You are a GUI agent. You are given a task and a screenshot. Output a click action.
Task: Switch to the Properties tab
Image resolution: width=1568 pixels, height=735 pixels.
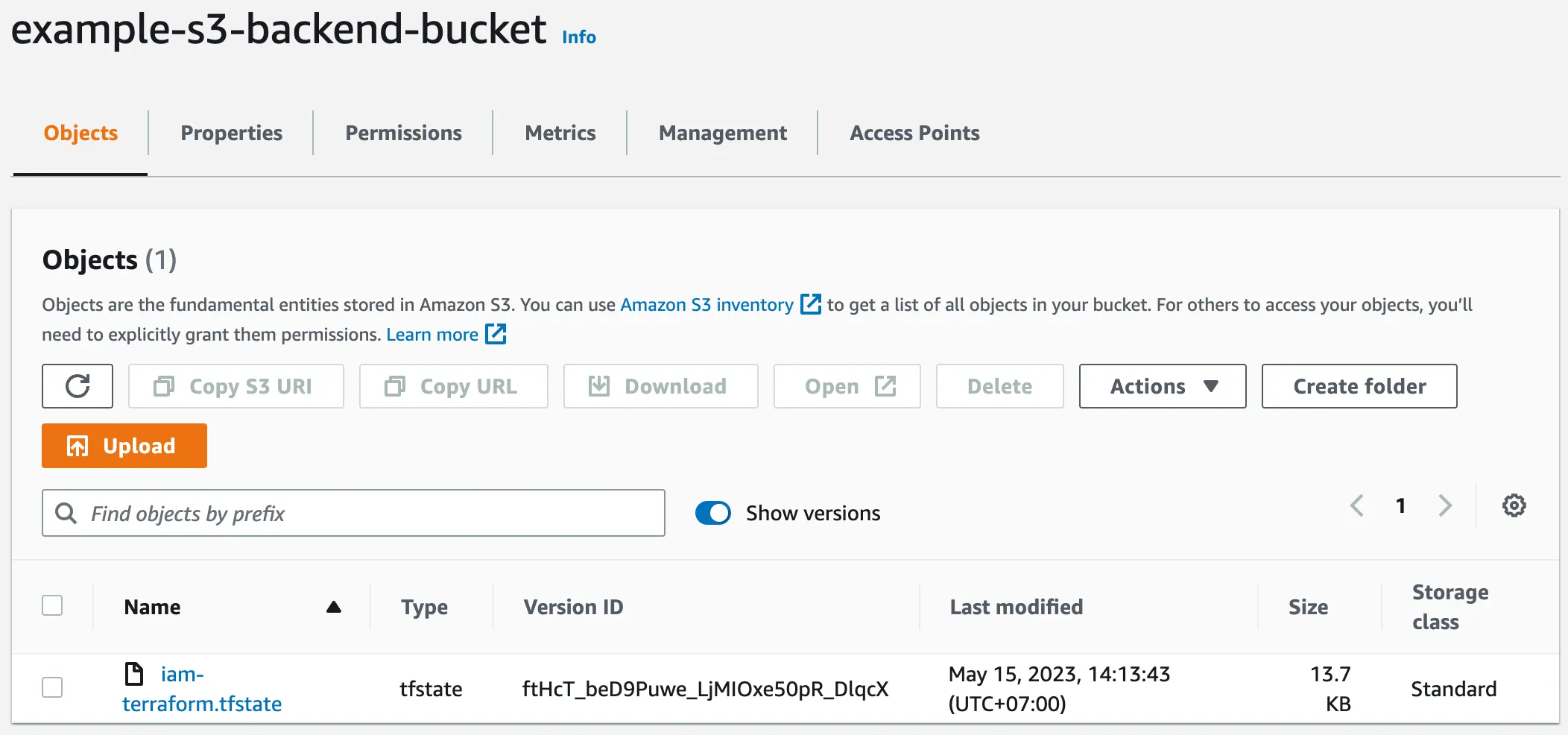pyautogui.click(x=231, y=133)
